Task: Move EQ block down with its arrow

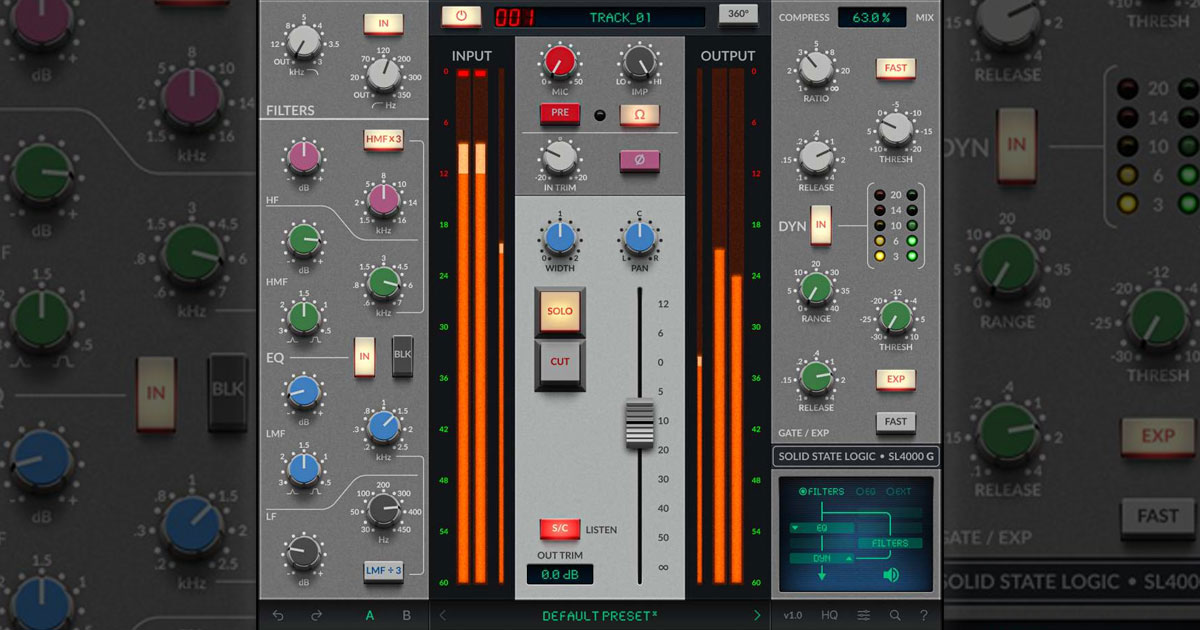Action: 795,527
